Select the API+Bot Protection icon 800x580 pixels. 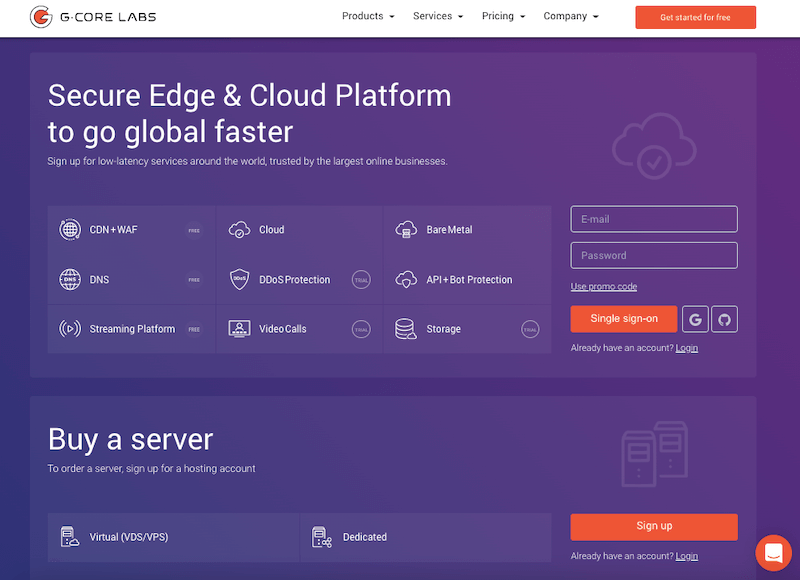(x=407, y=280)
